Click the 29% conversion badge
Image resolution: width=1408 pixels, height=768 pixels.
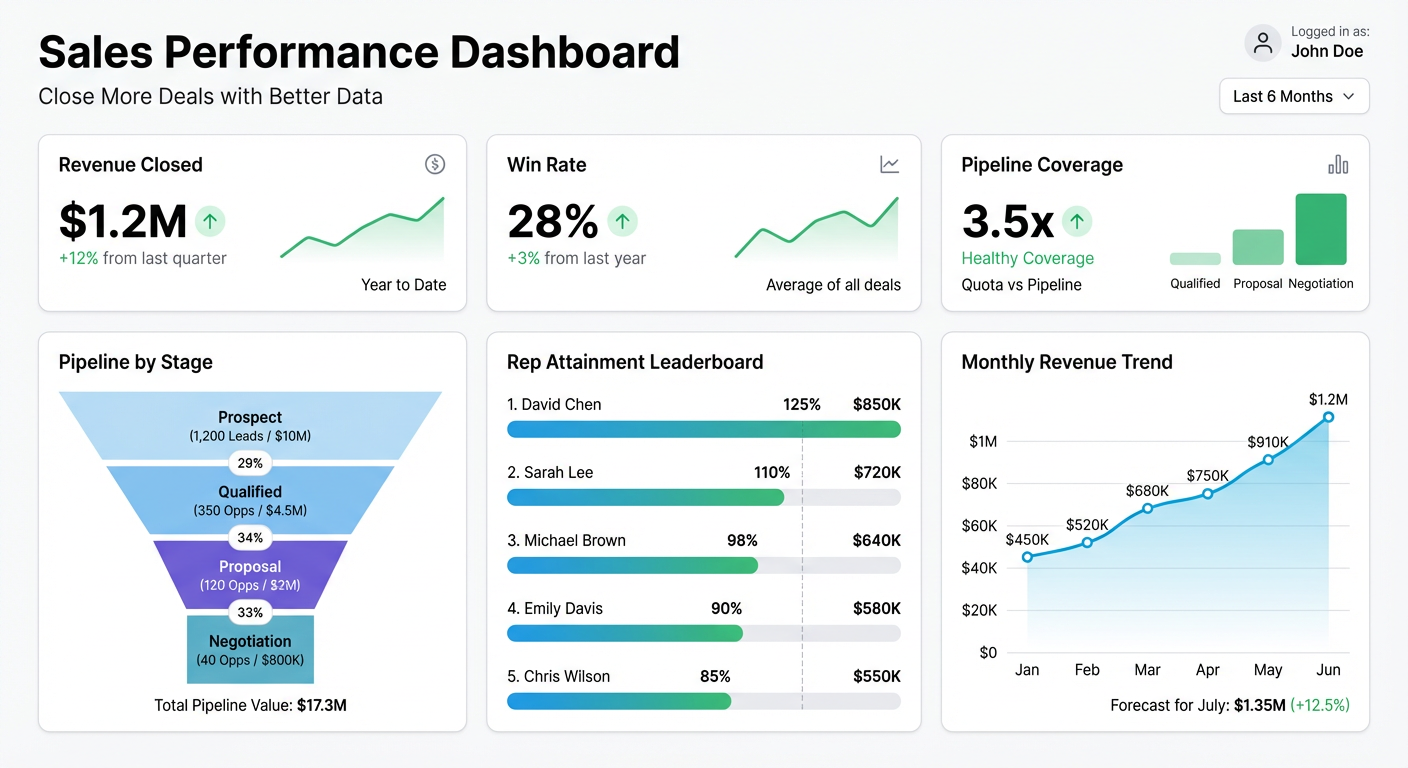point(250,463)
